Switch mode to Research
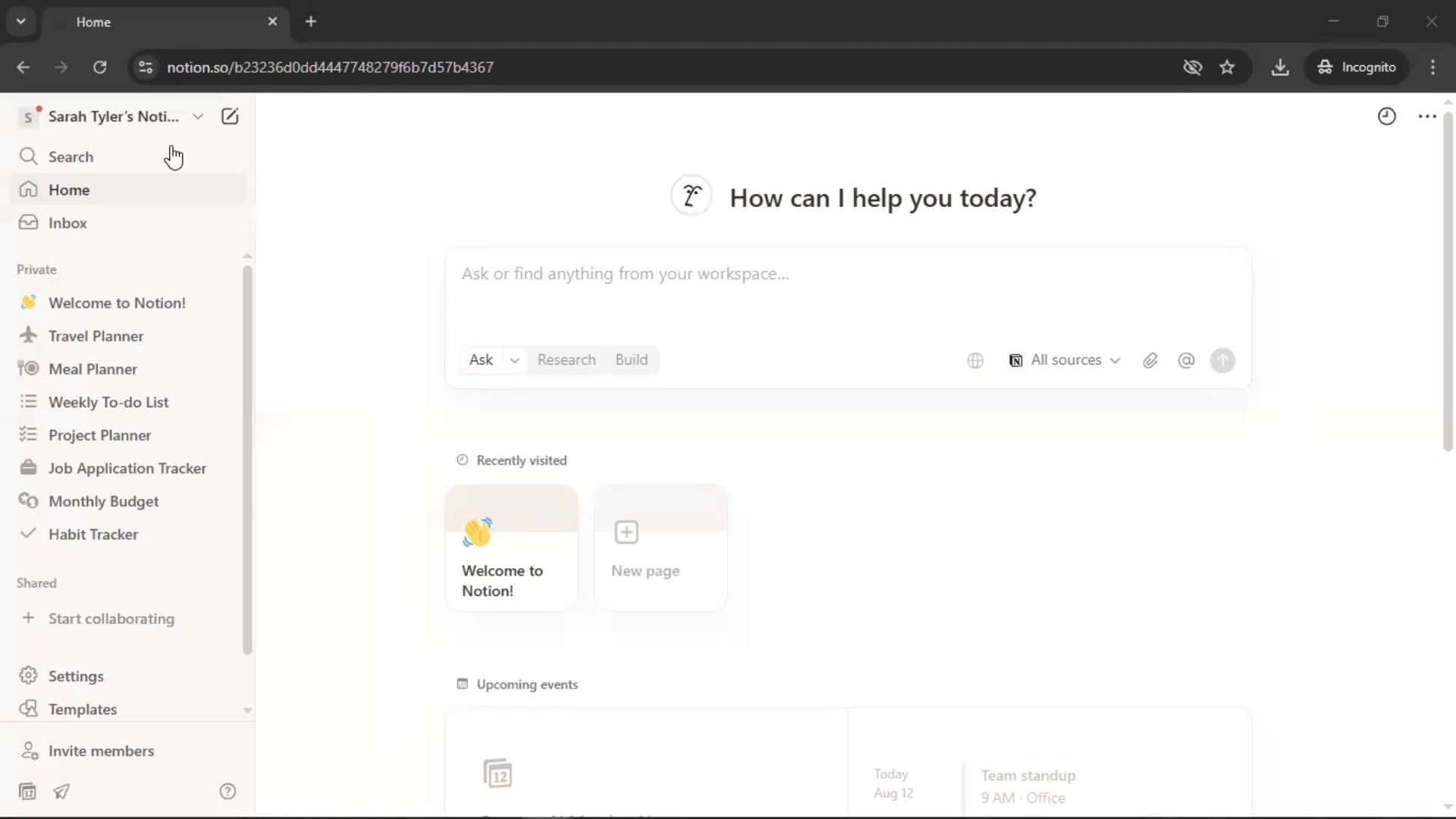Viewport: 1456px width, 819px height. pos(566,360)
